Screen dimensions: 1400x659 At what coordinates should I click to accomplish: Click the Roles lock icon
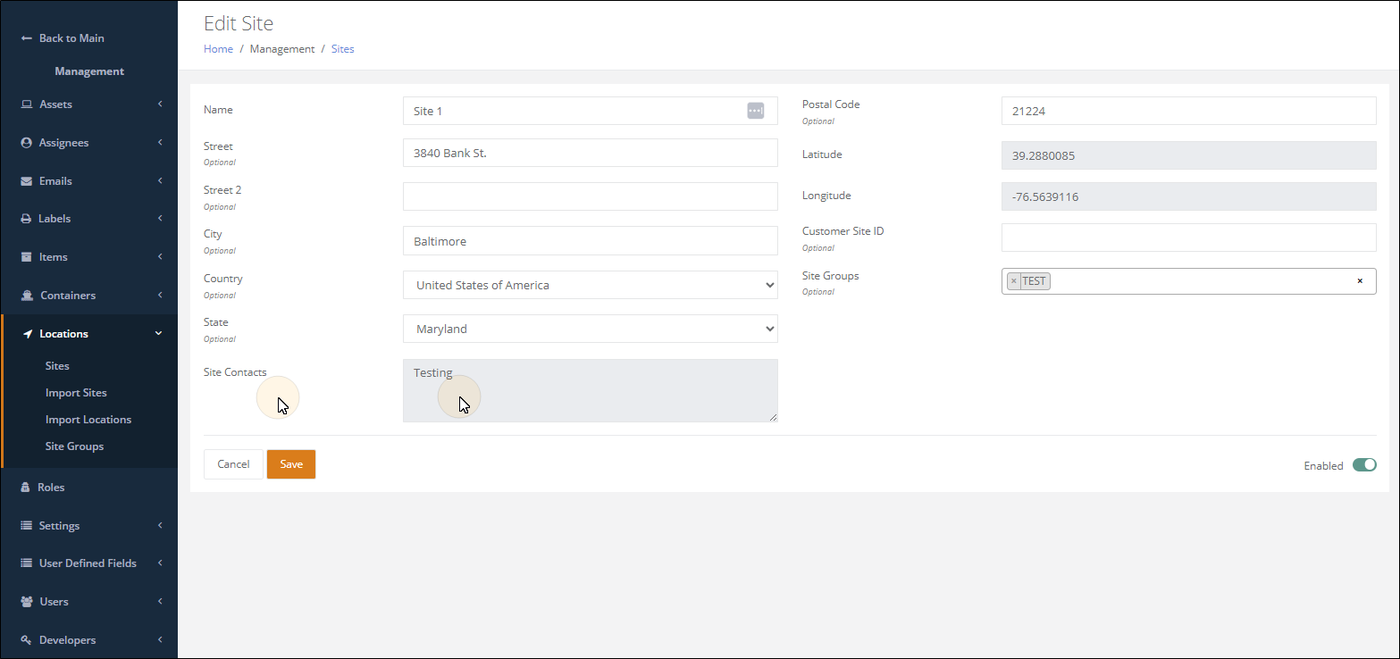pyautogui.click(x=27, y=487)
